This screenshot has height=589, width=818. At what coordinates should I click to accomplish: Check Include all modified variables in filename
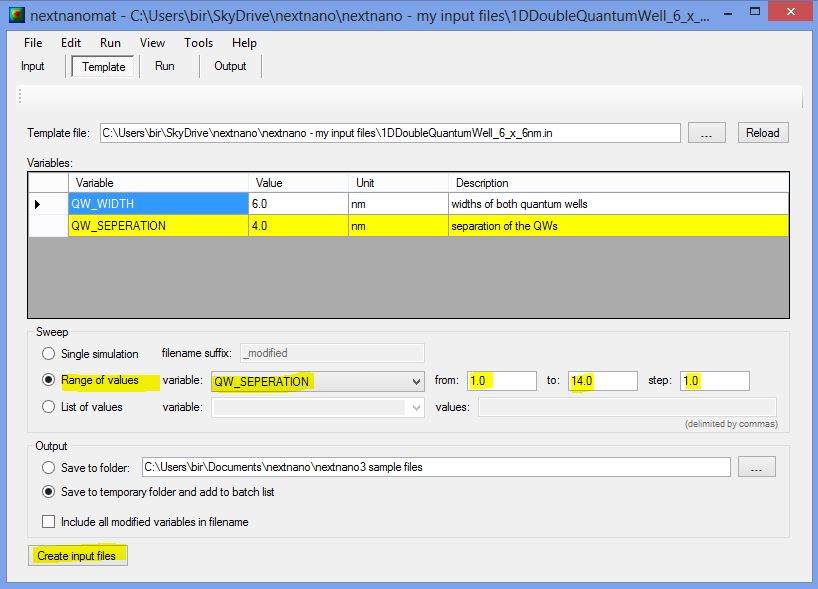click(x=49, y=522)
